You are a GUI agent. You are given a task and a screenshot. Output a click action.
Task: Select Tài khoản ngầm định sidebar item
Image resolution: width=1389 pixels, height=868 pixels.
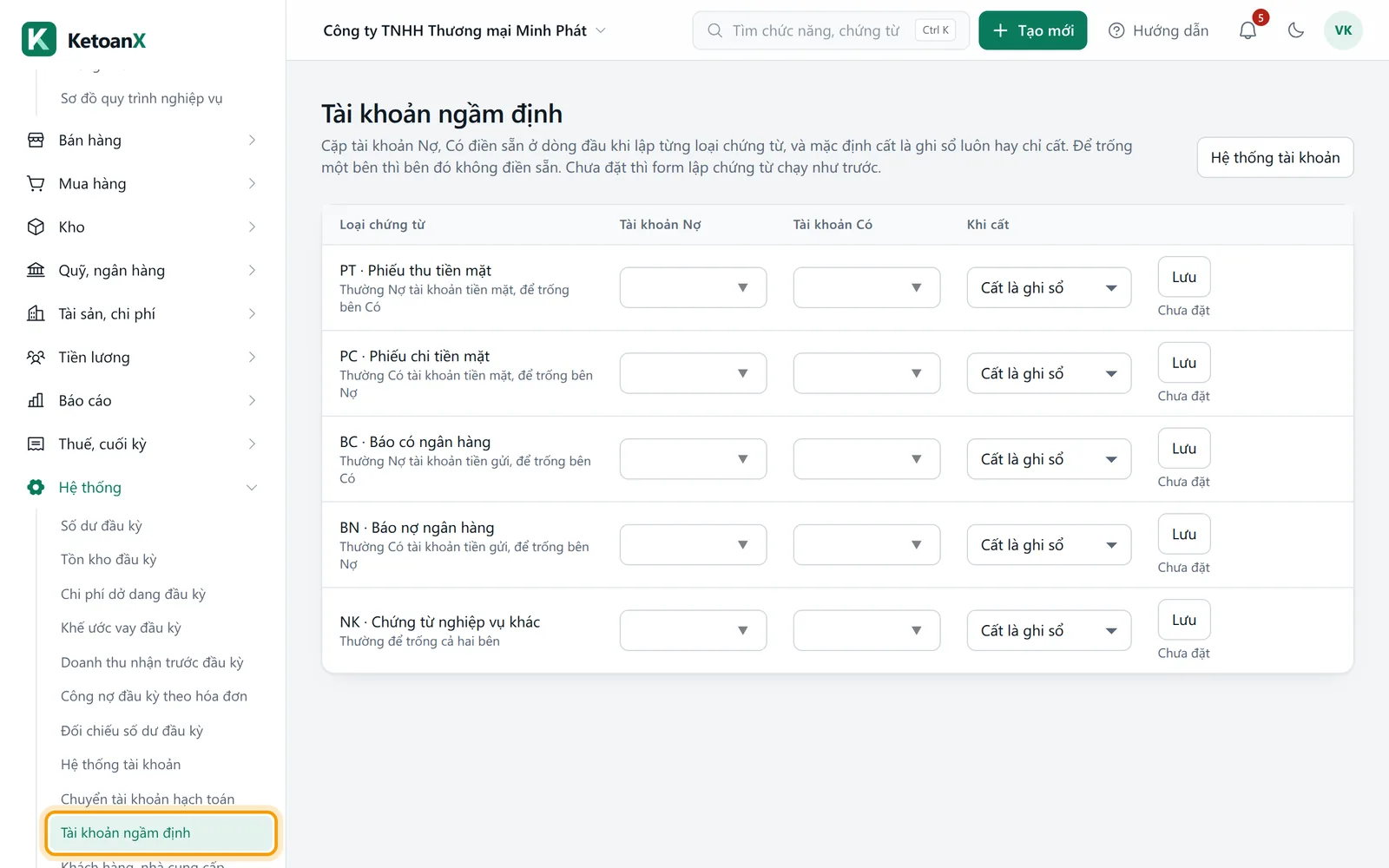click(161, 832)
